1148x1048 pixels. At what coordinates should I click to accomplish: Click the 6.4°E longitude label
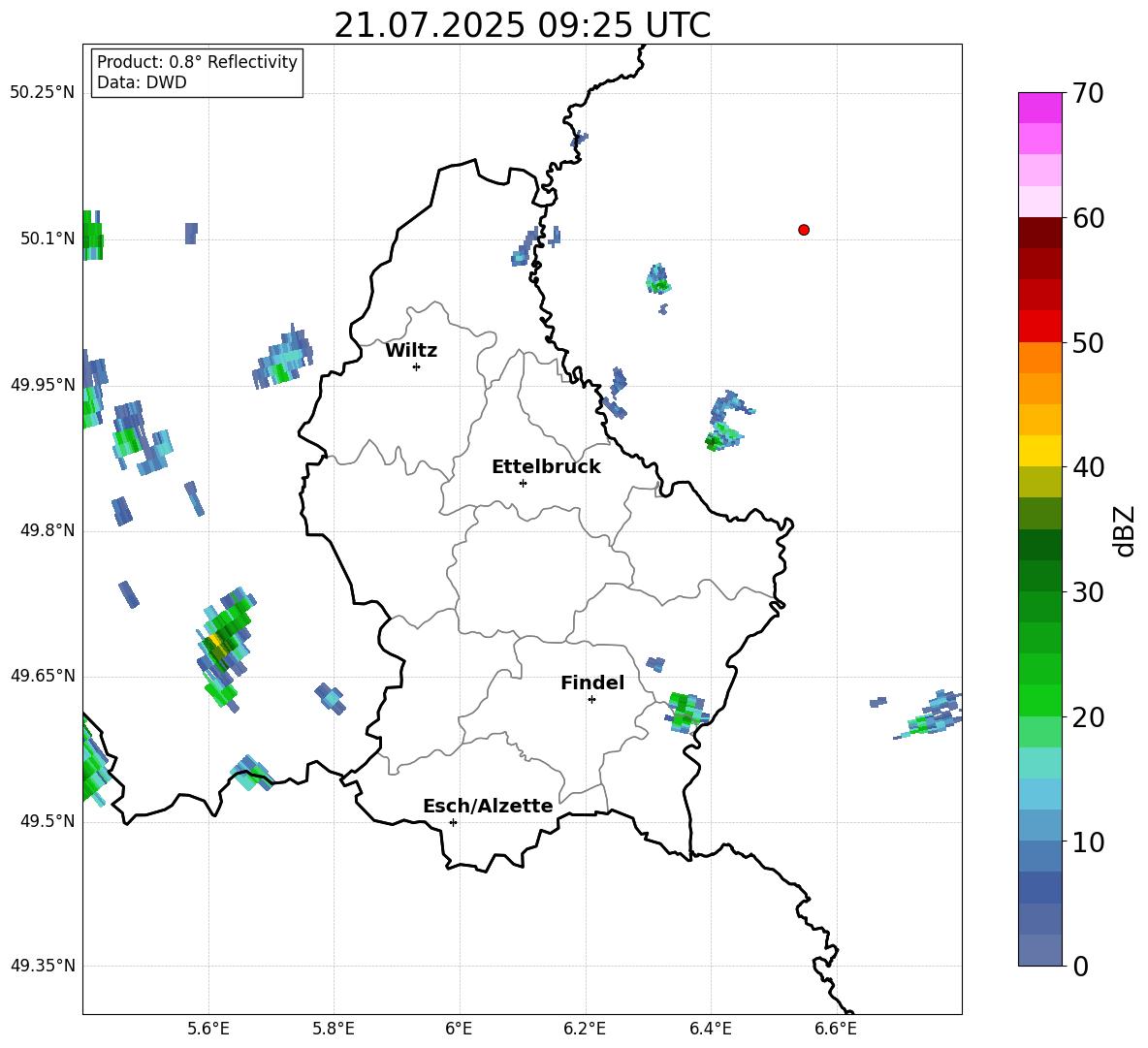click(x=710, y=1029)
